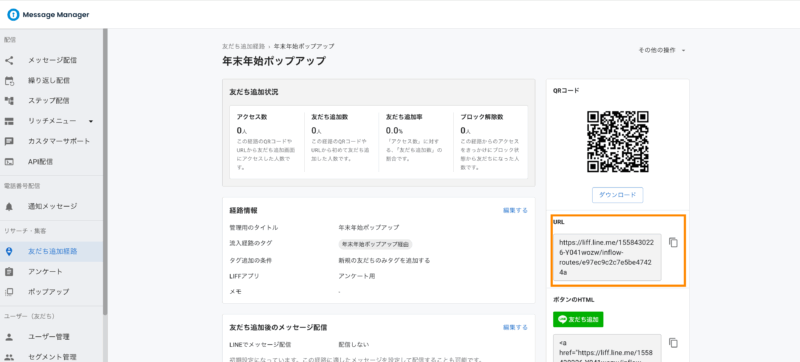The image size is (800, 362).
Task: Click the ダウンロード button under QR code
Action: pyautogui.click(x=617, y=195)
